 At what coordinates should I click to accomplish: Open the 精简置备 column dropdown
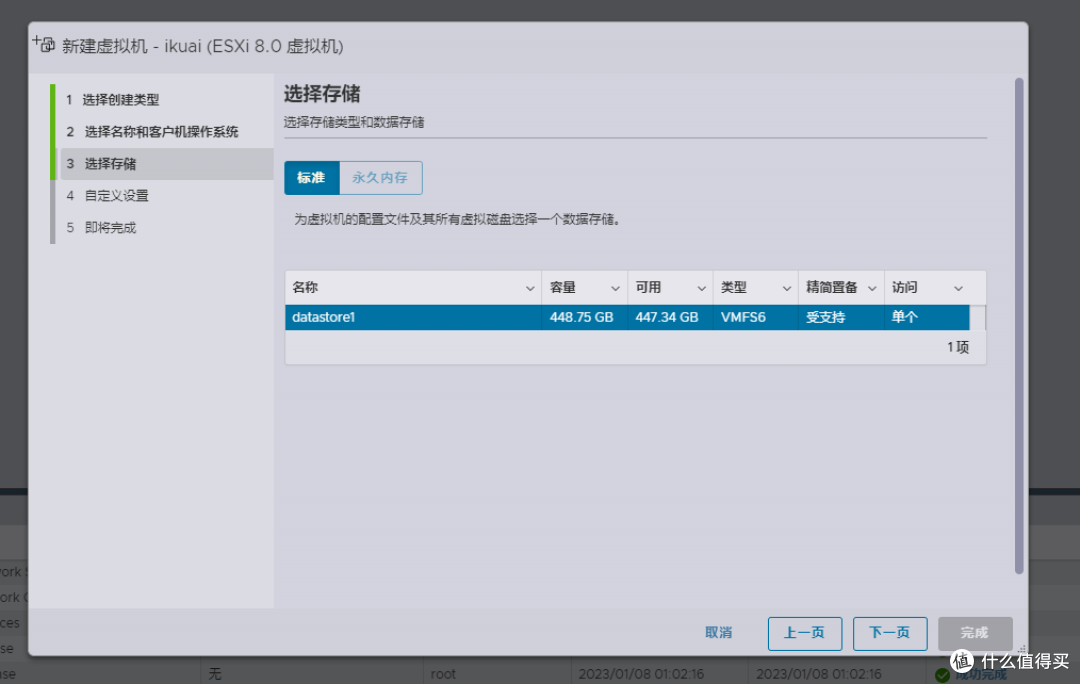871,287
